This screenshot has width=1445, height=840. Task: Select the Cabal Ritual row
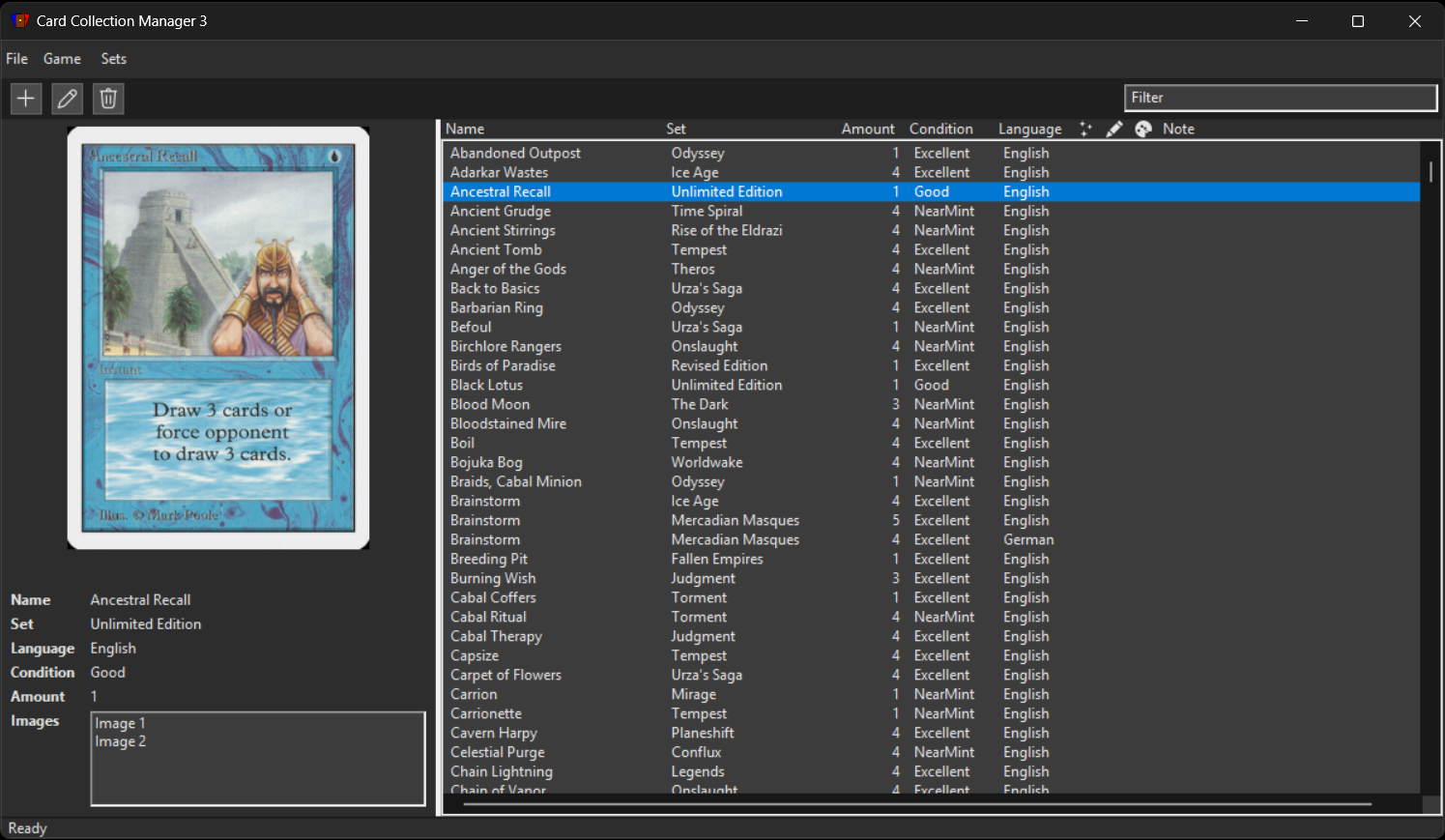click(932, 617)
